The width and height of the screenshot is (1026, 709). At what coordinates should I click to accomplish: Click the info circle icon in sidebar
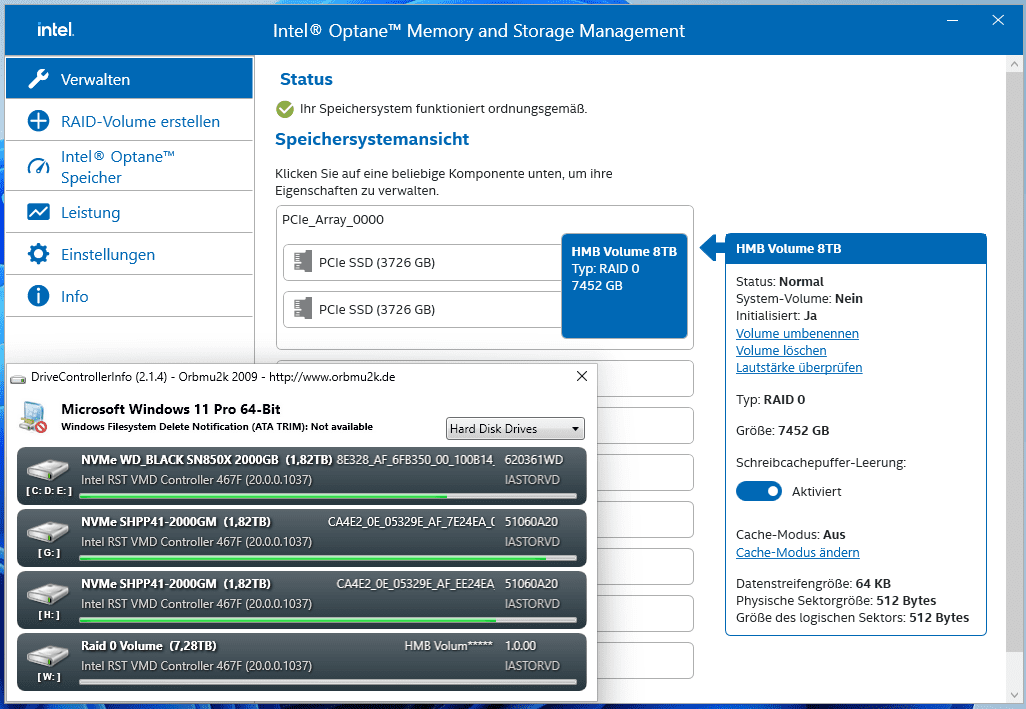point(39,296)
